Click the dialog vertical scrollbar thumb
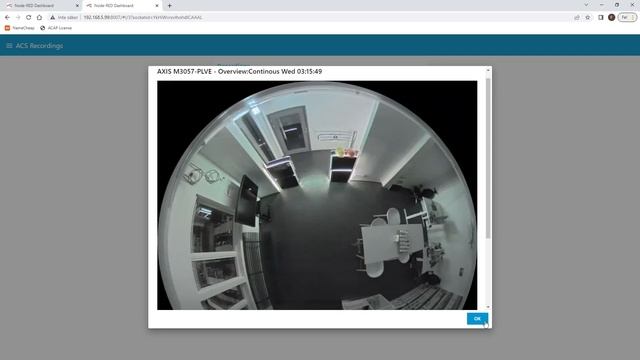This screenshot has height=360, width=640. tap(488, 158)
